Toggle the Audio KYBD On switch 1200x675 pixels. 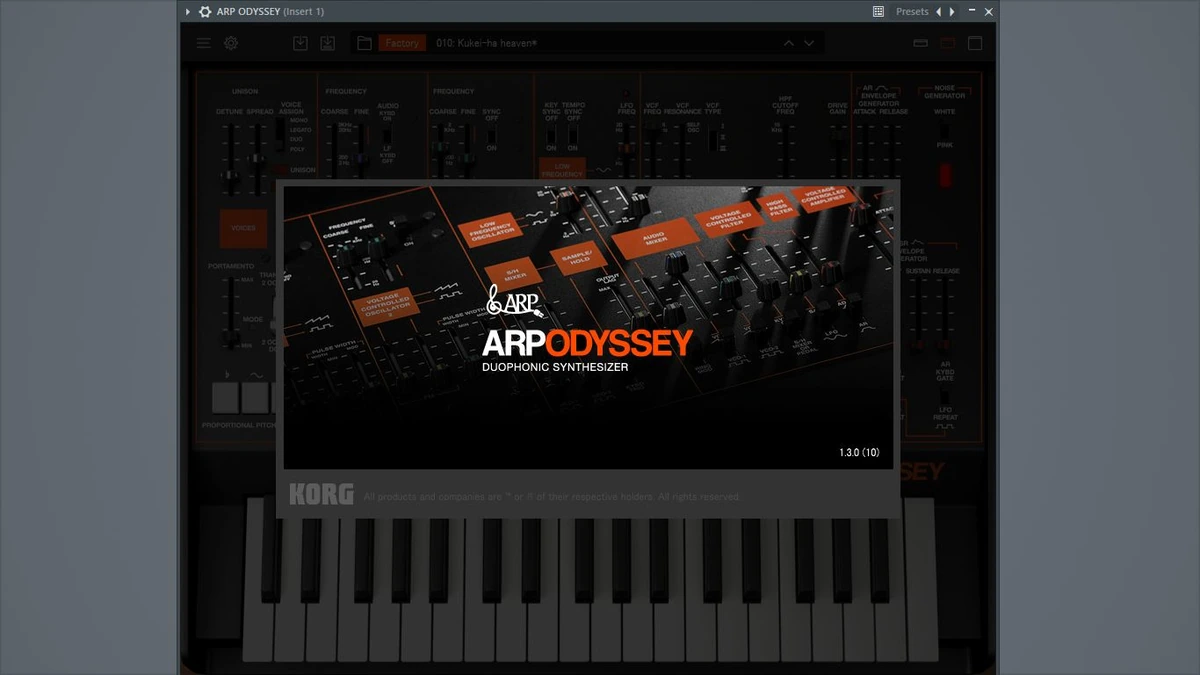tap(388, 138)
